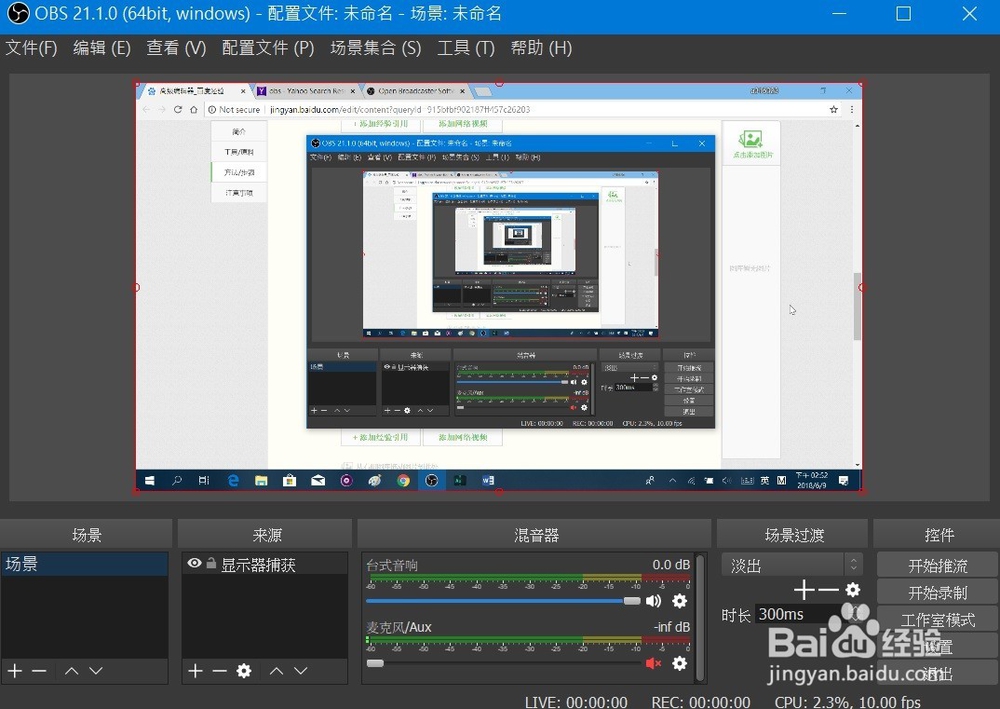Select Open Broadcaster Software tab in previewed Chrome
Image resolution: width=1000 pixels, height=709 pixels.
pyautogui.click(x=416, y=91)
